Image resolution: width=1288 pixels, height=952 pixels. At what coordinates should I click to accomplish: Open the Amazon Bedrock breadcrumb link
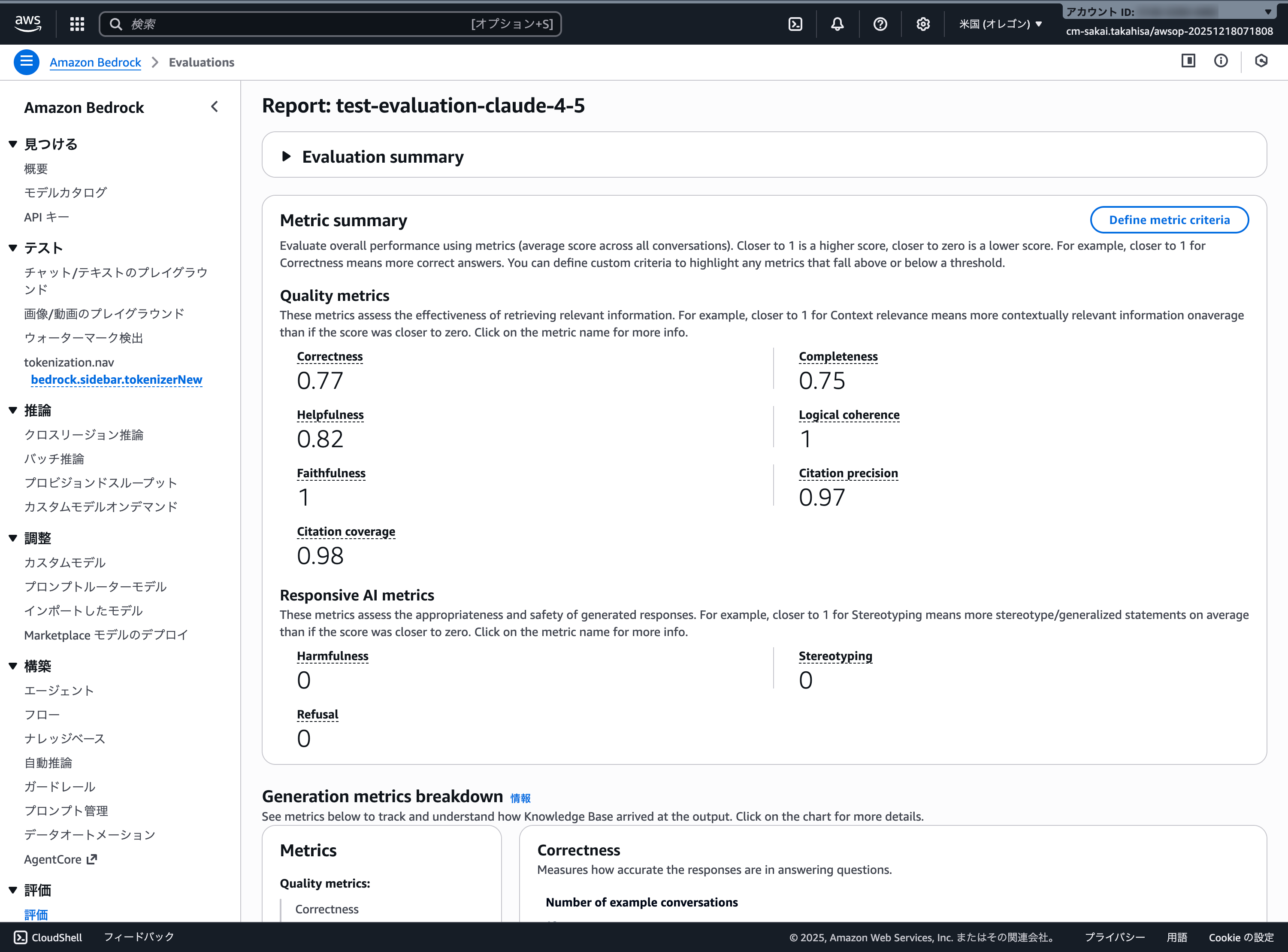95,62
